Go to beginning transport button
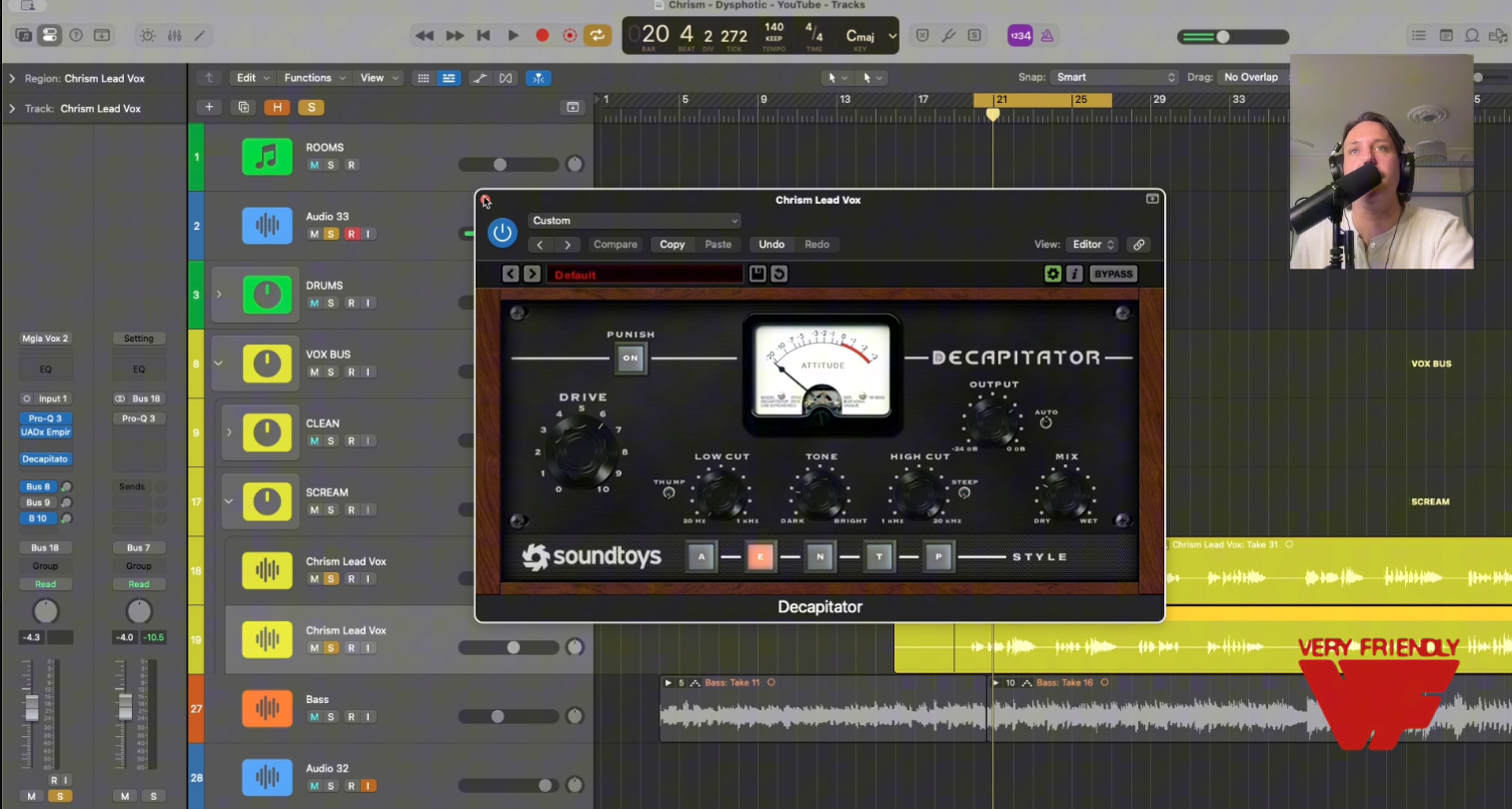The width and height of the screenshot is (1512, 809). [484, 35]
